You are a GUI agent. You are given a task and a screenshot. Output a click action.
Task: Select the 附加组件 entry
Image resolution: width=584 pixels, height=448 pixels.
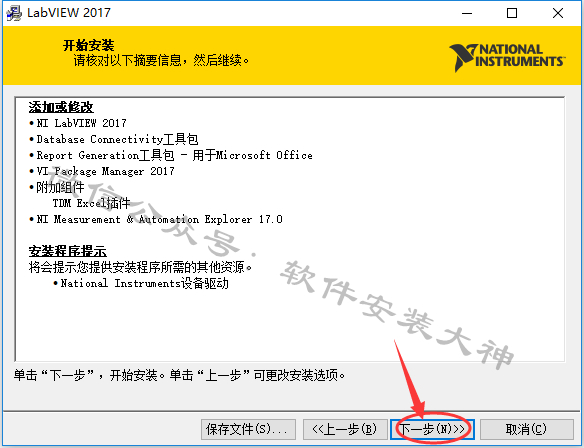pyautogui.click(x=57, y=187)
